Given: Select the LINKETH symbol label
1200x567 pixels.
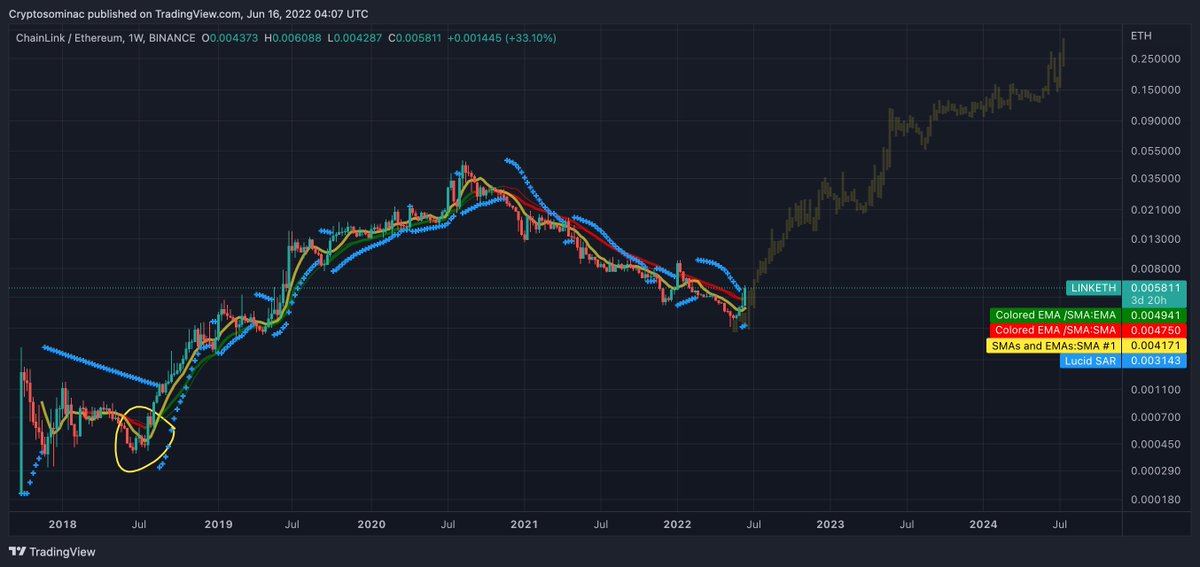Looking at the screenshot, I should click(1094, 288).
